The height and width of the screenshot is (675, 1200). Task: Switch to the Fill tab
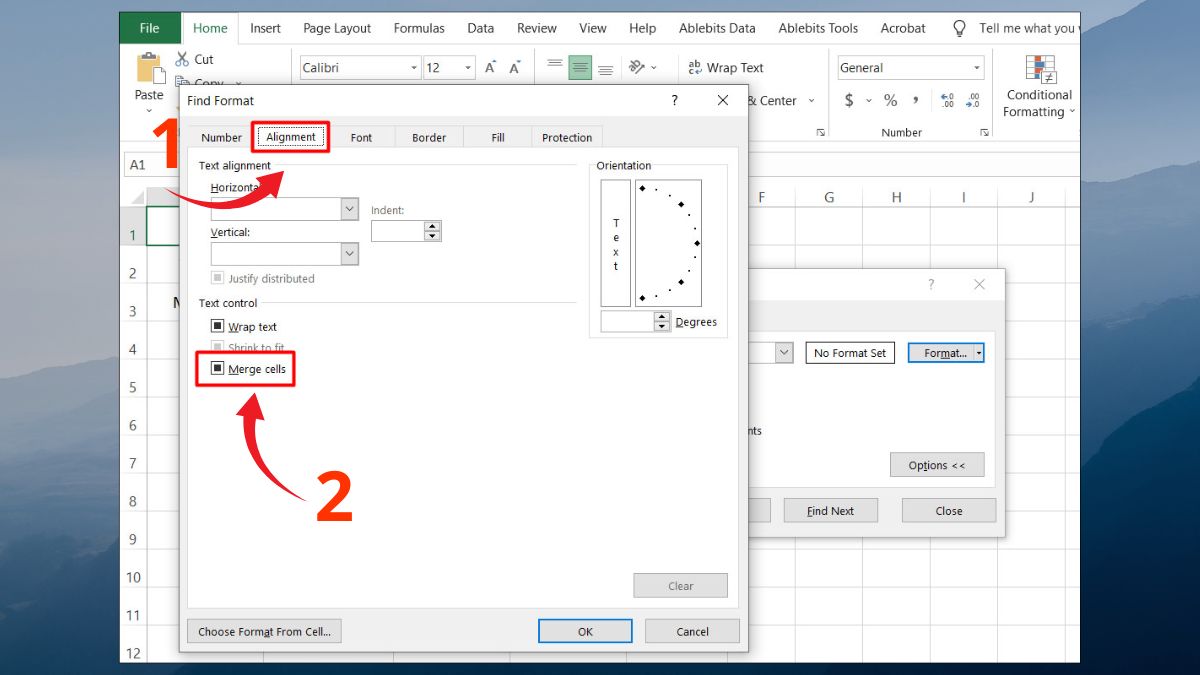[x=498, y=138]
